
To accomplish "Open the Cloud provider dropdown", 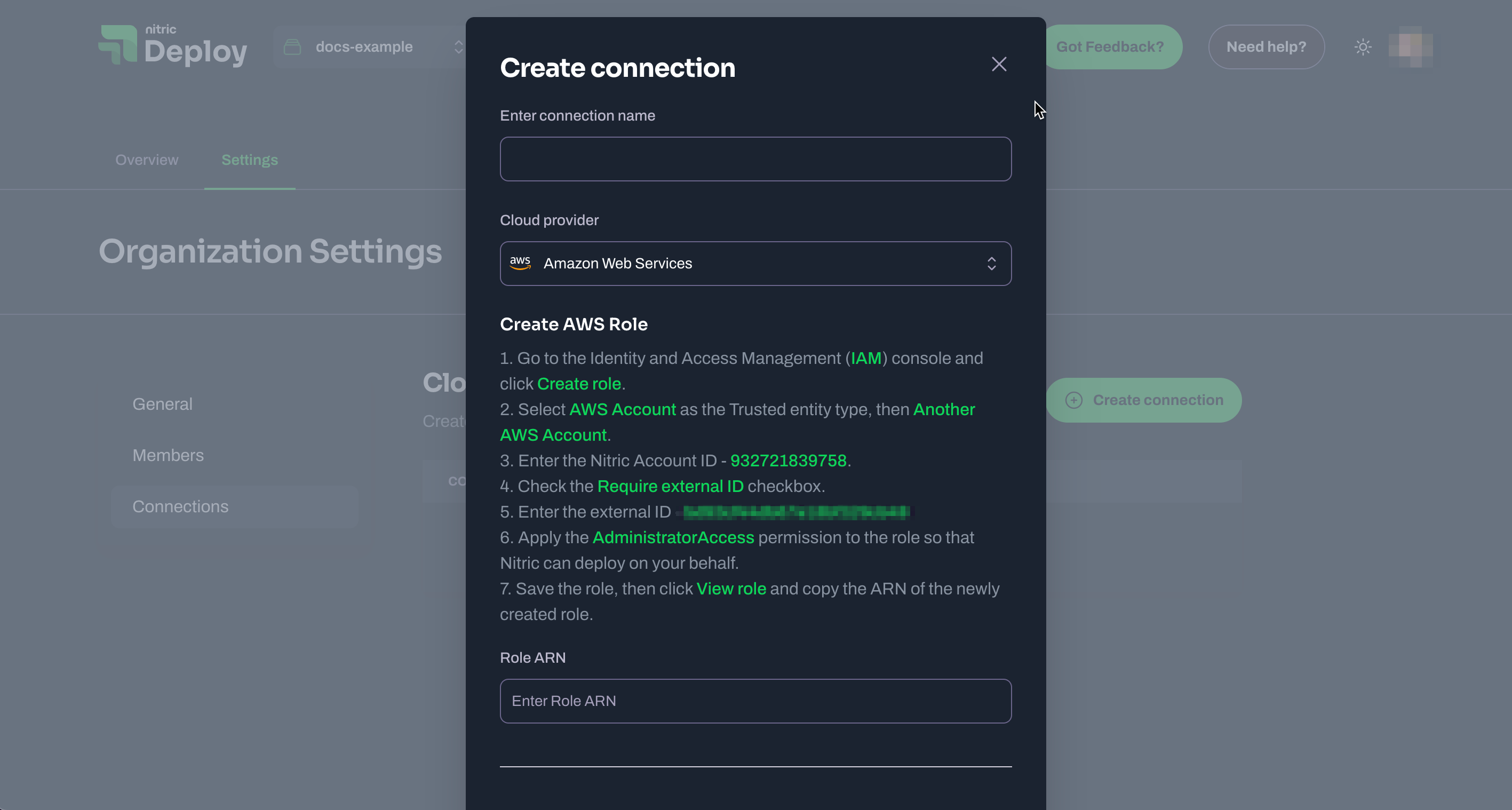I will 755,264.
